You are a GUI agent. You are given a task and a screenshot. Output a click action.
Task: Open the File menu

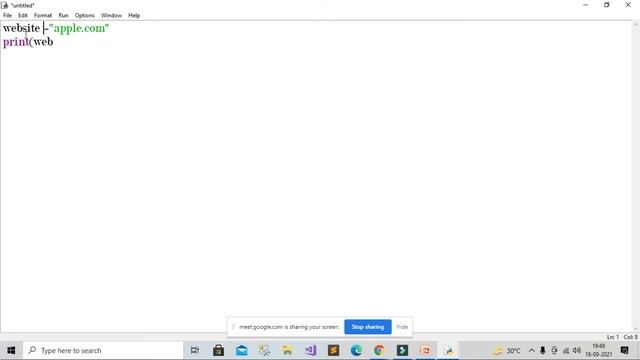[7, 15]
